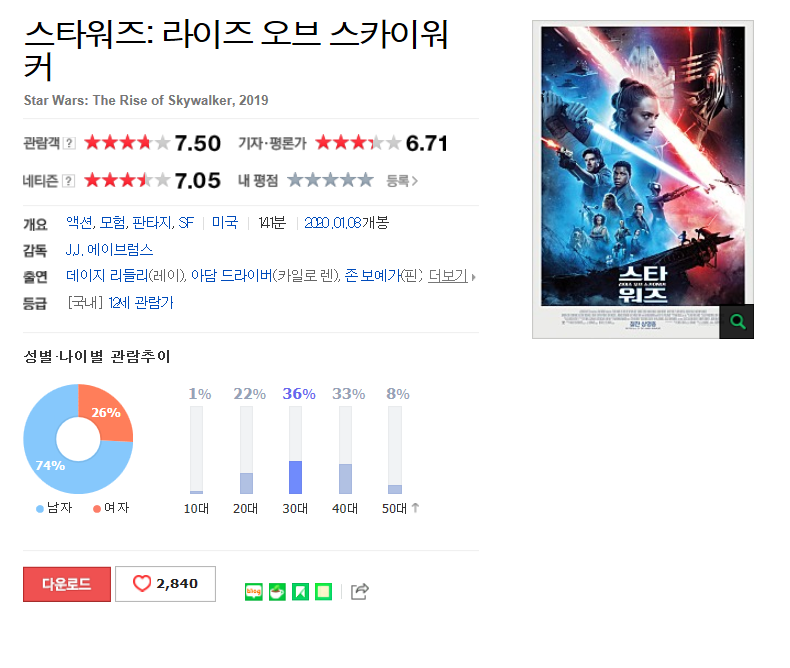
Task: Share to Naver blog icon
Action: (253, 591)
